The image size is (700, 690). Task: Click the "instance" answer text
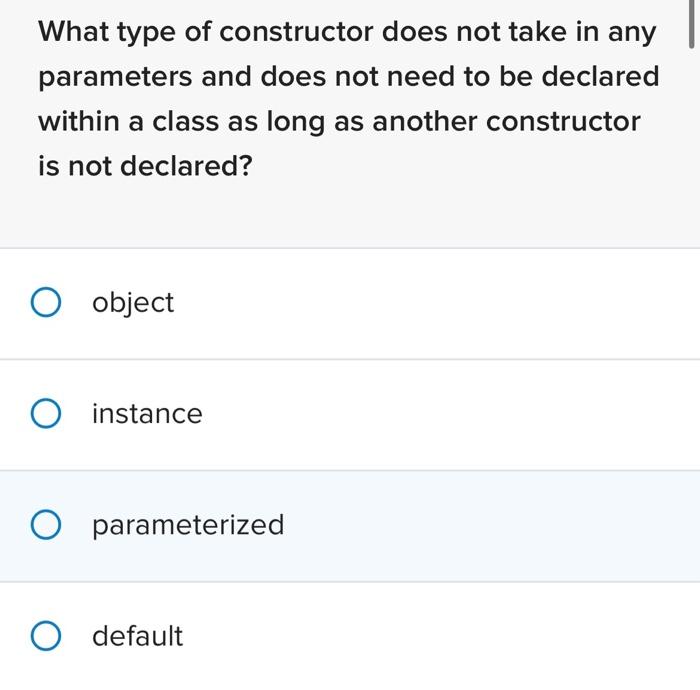point(147,414)
